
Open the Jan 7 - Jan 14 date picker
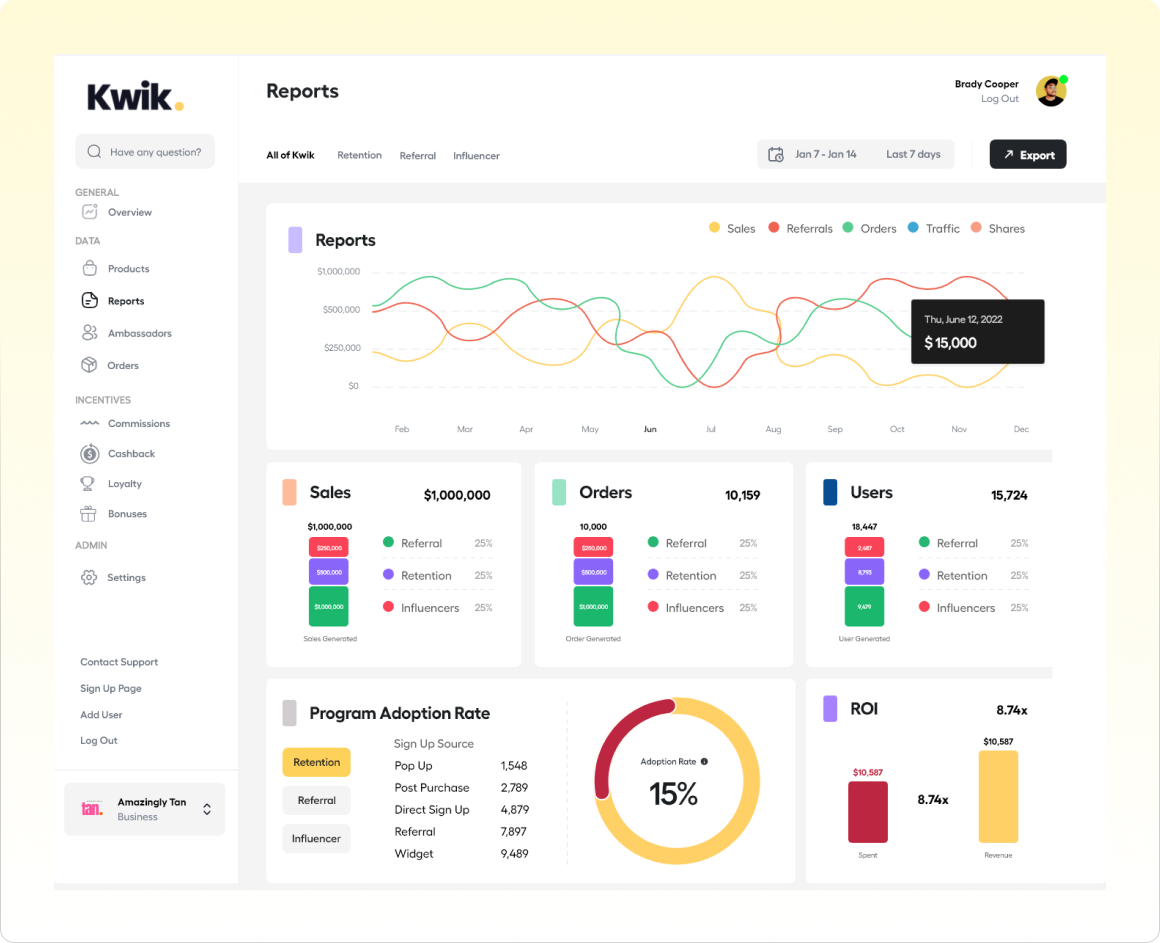(x=814, y=154)
